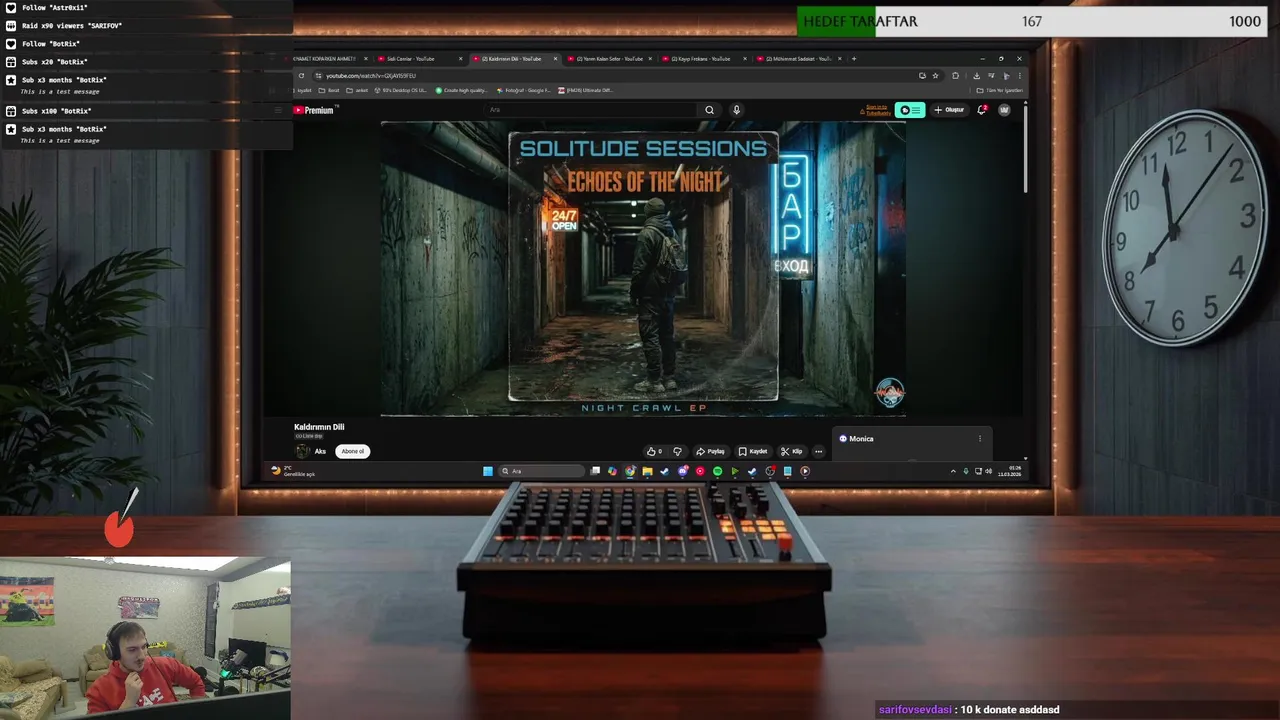Open Windows Start menu
Viewport: 1280px width, 720px height.
click(488, 471)
